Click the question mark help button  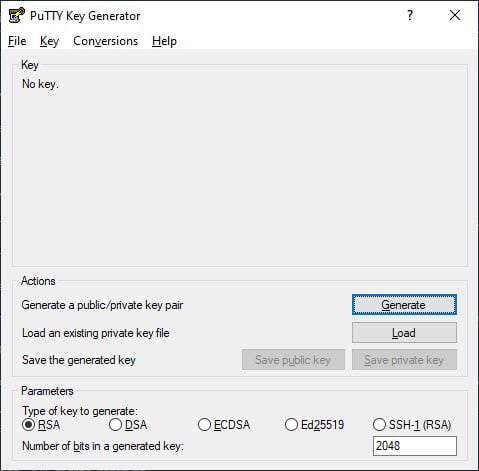point(410,15)
